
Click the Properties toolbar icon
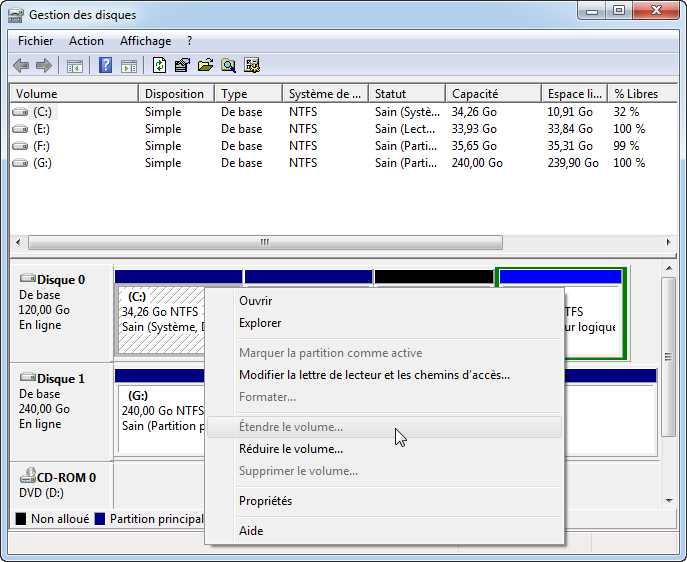(182, 66)
